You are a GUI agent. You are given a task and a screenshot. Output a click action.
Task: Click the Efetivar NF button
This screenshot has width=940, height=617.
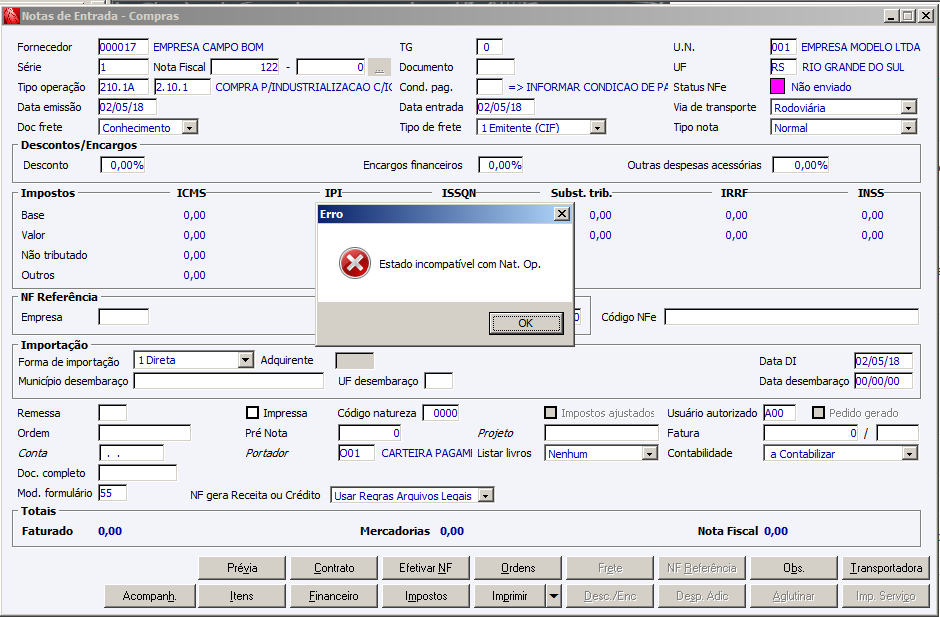click(x=426, y=568)
